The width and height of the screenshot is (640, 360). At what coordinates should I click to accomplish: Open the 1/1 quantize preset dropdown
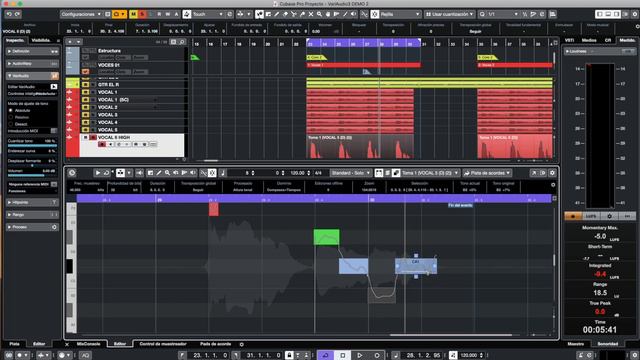[503, 14]
